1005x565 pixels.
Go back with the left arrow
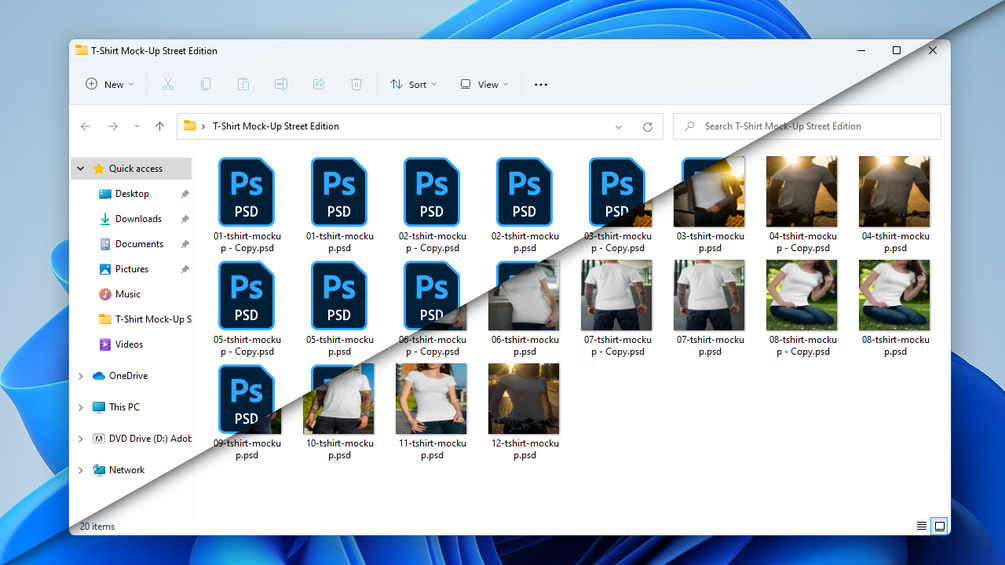tap(85, 127)
